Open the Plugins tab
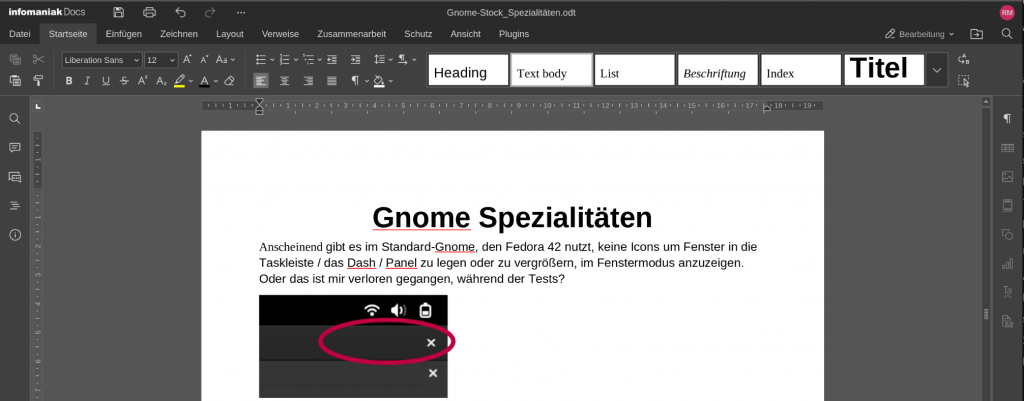Image resolution: width=1024 pixels, height=401 pixels. click(514, 34)
